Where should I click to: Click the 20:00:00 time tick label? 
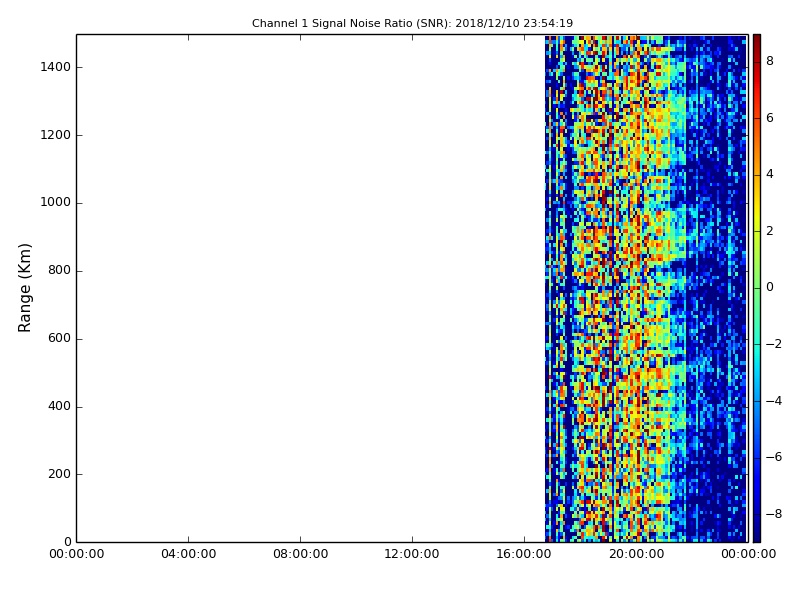[636, 554]
